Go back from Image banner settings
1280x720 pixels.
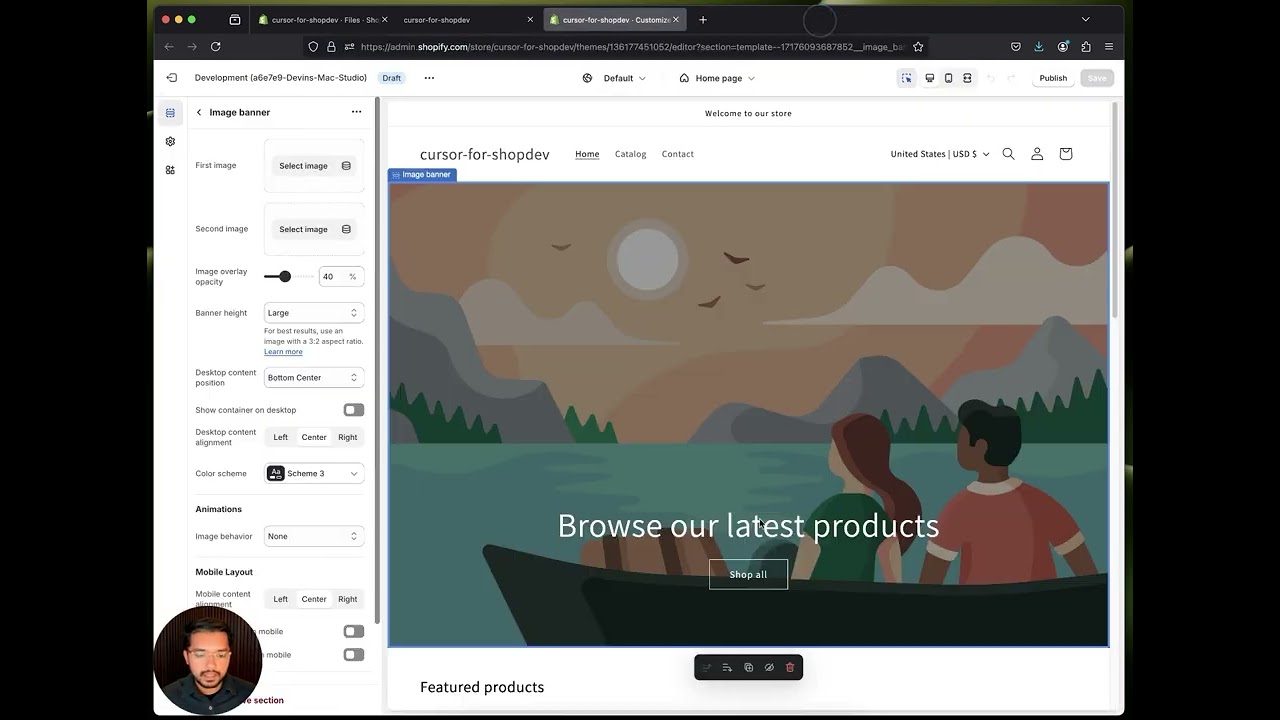coord(199,112)
